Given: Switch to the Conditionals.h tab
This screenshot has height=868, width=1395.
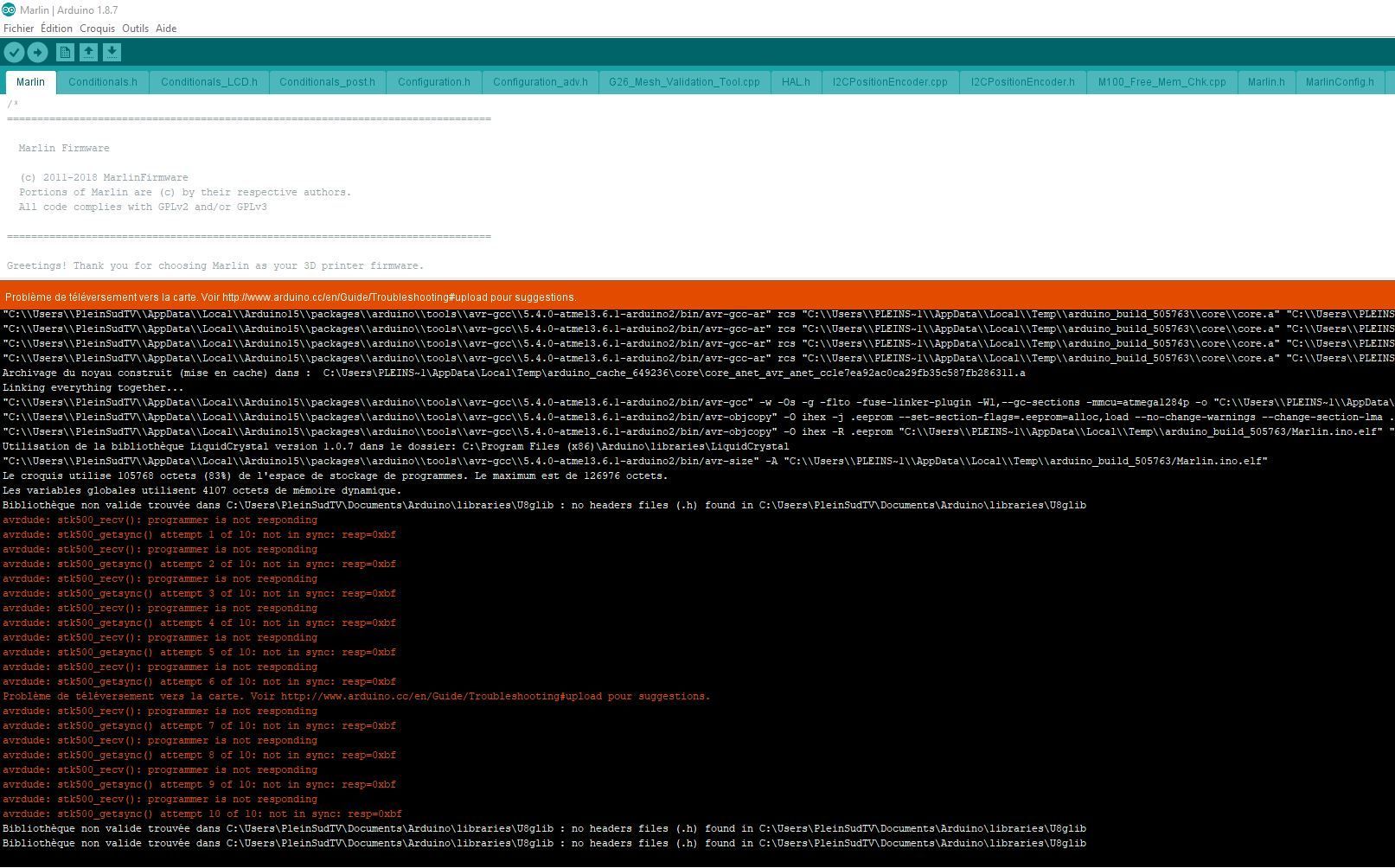Looking at the screenshot, I should [103, 82].
